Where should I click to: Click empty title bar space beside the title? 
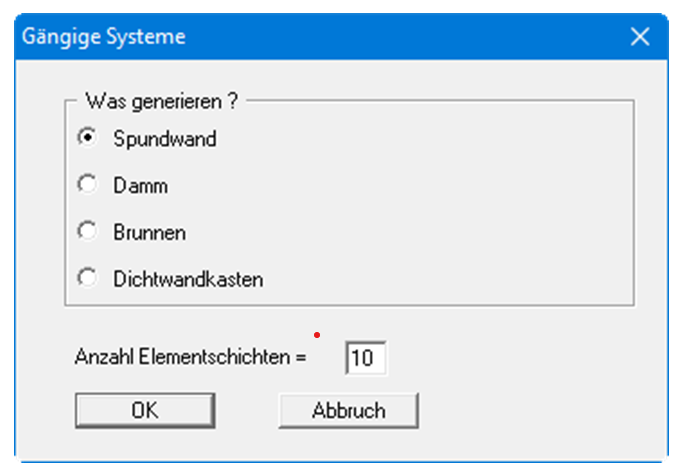400,37
